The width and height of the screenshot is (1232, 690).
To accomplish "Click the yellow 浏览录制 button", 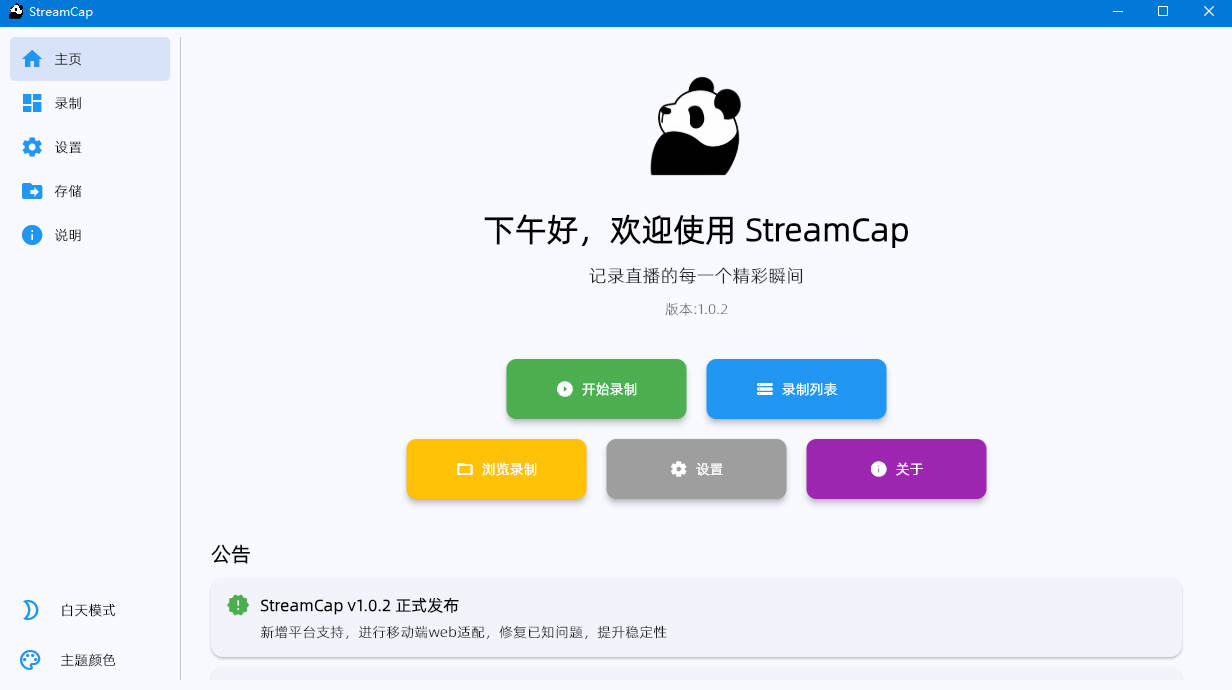I will (x=496, y=469).
